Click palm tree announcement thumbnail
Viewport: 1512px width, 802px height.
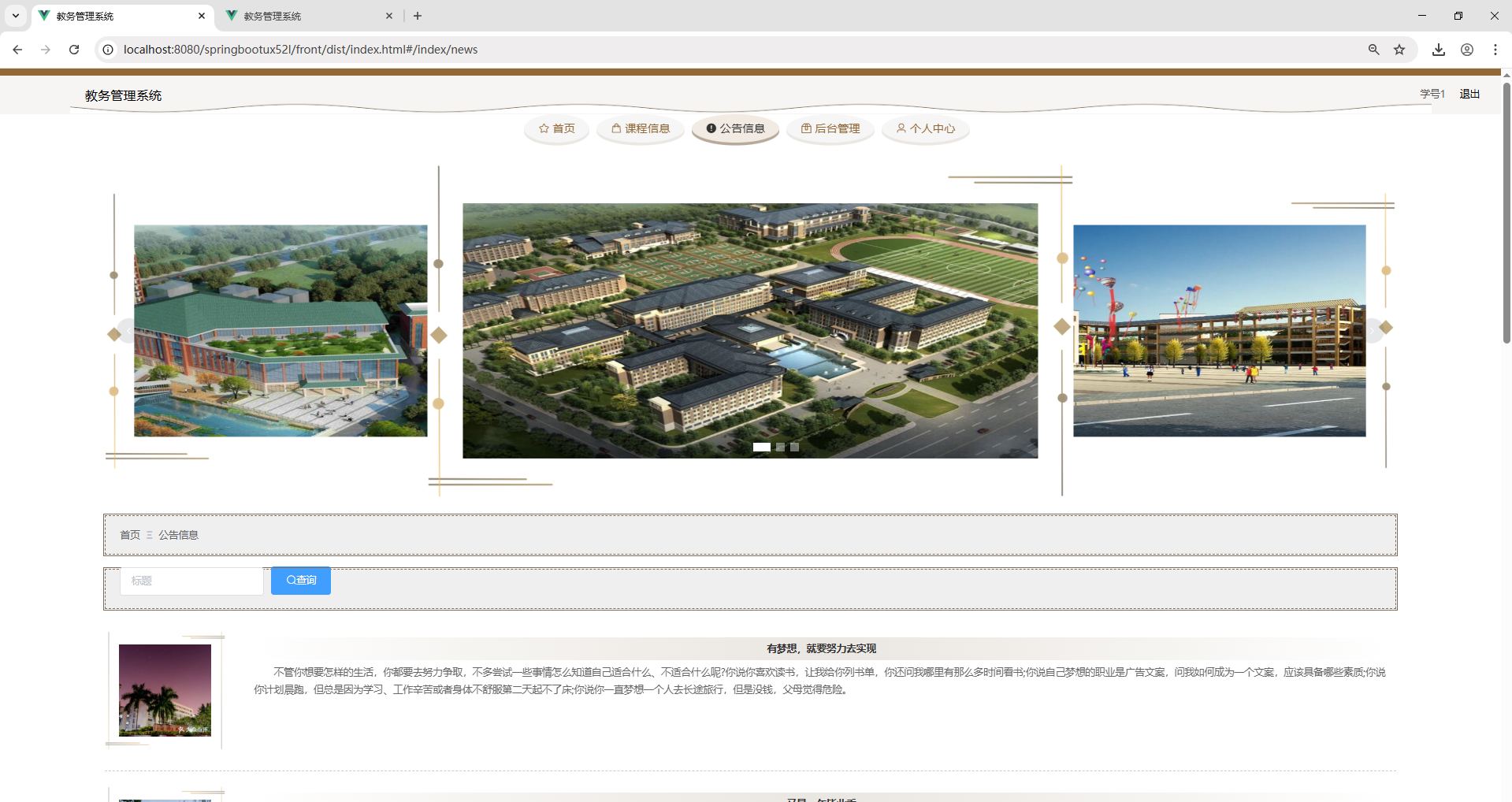point(165,690)
